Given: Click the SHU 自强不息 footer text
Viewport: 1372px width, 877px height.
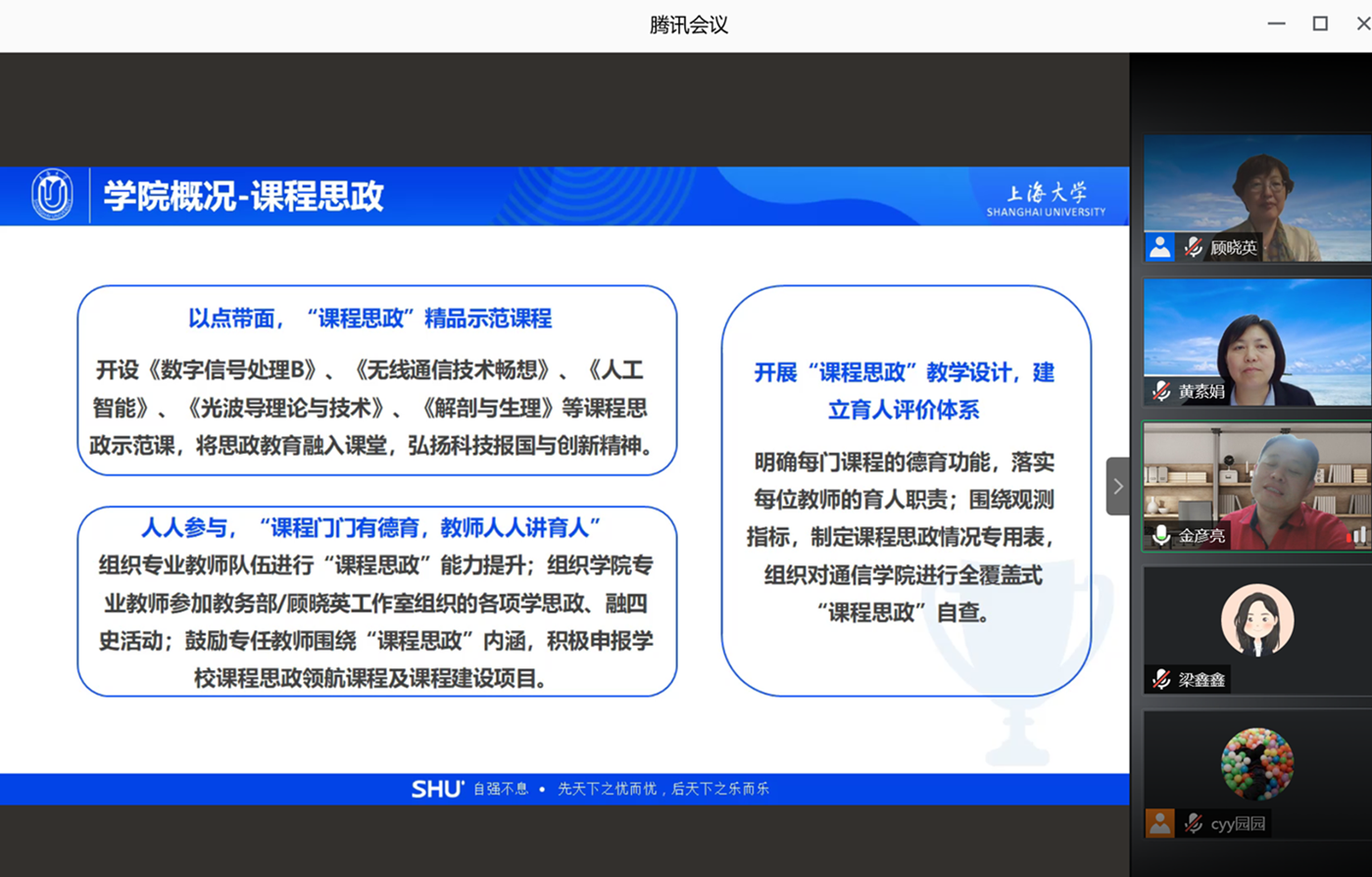Looking at the screenshot, I should pos(469,789).
